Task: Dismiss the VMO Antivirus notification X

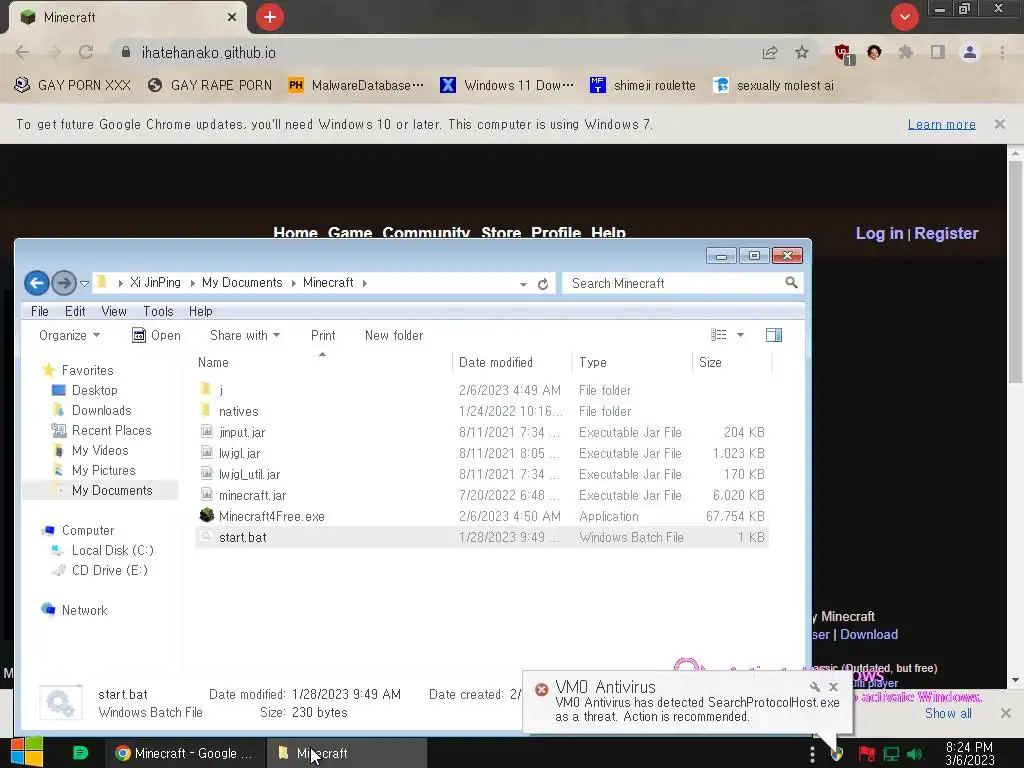Action: [x=833, y=687]
